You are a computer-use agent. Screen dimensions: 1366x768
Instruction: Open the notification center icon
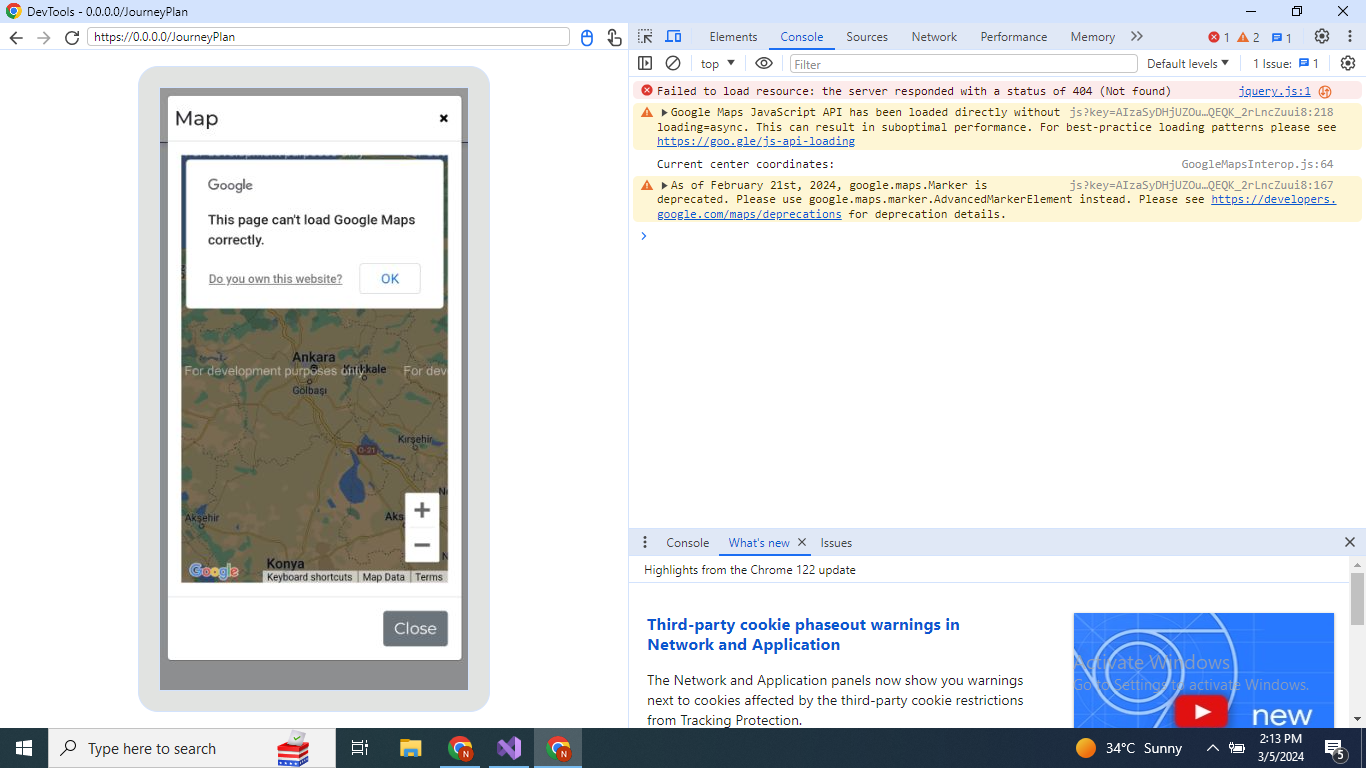pos(1335,748)
